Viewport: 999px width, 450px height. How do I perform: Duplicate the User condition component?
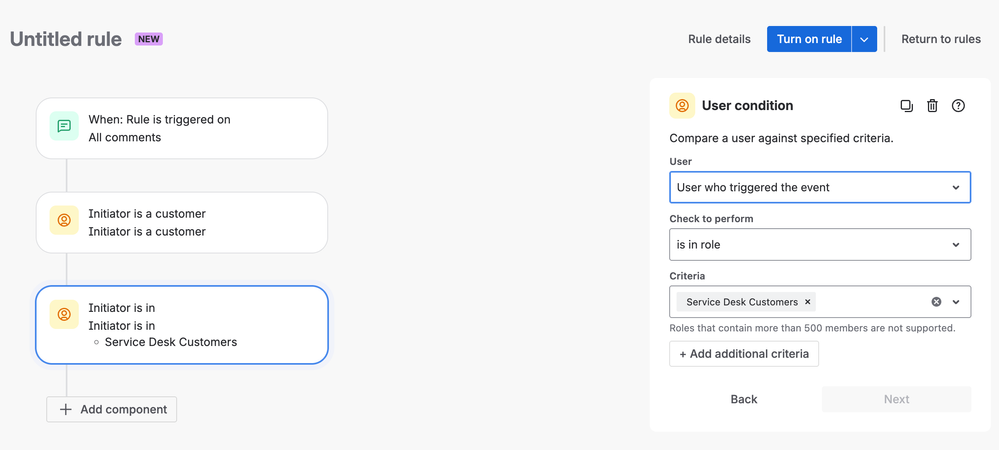point(906,106)
